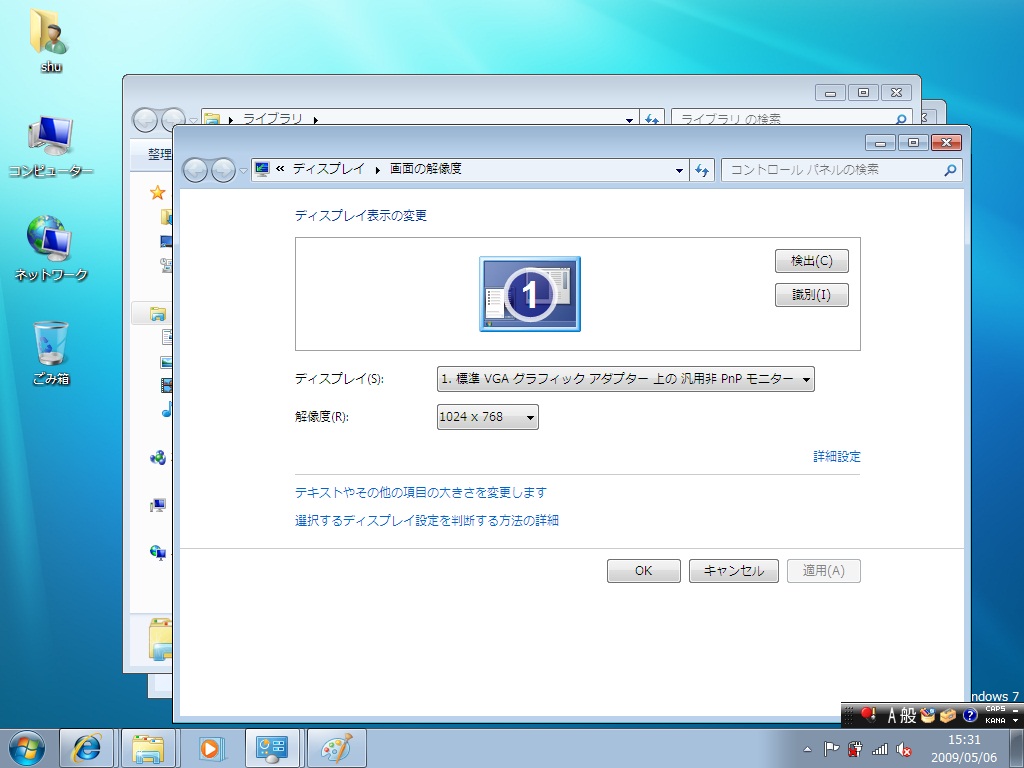
Task: Click the muted volume tray icon
Action: (x=904, y=749)
